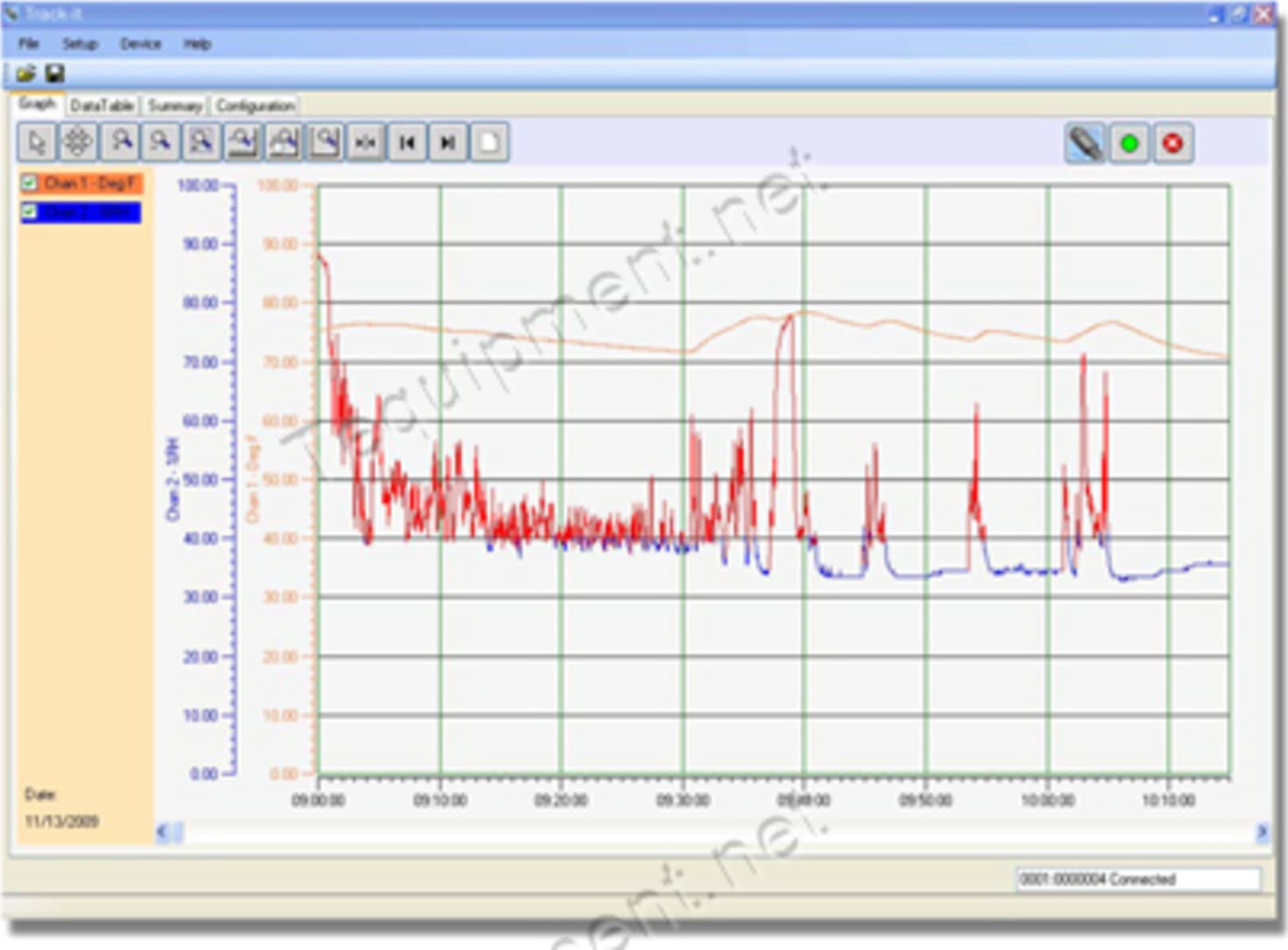Viewport: 1288px width, 950px height.
Task: Click the zoom in magnifier
Action: click(120, 142)
